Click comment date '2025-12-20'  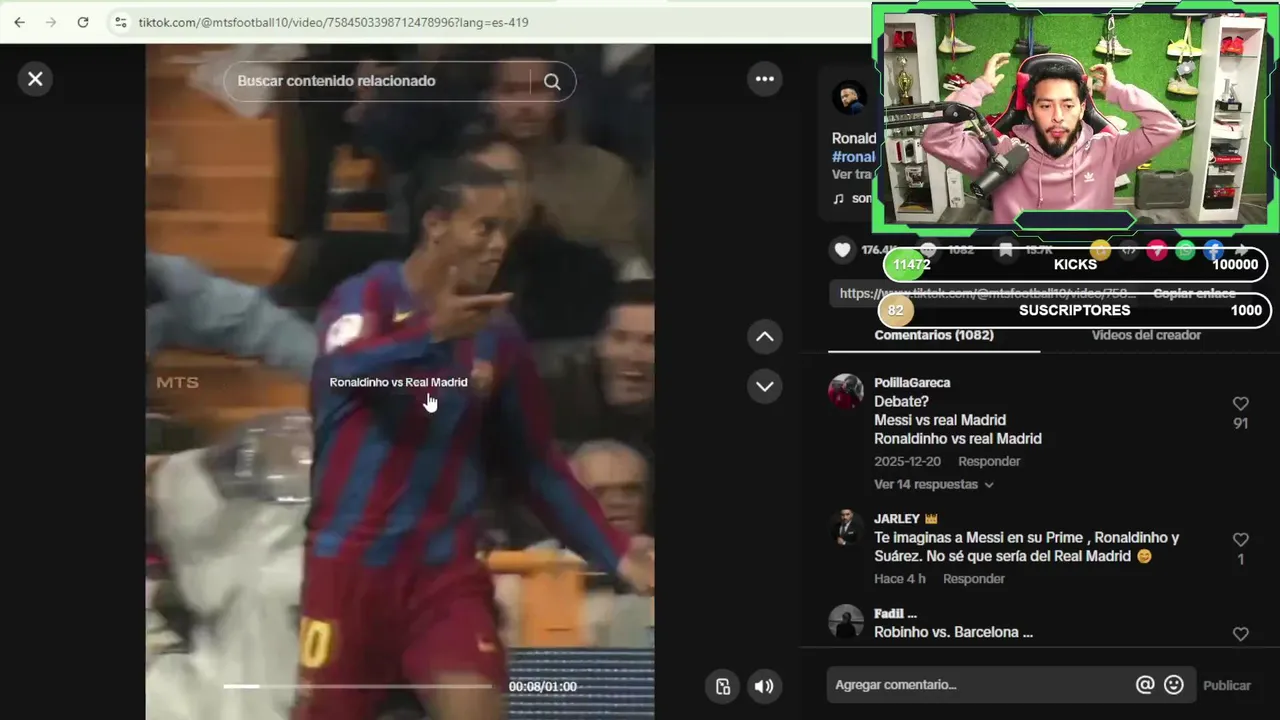click(907, 461)
